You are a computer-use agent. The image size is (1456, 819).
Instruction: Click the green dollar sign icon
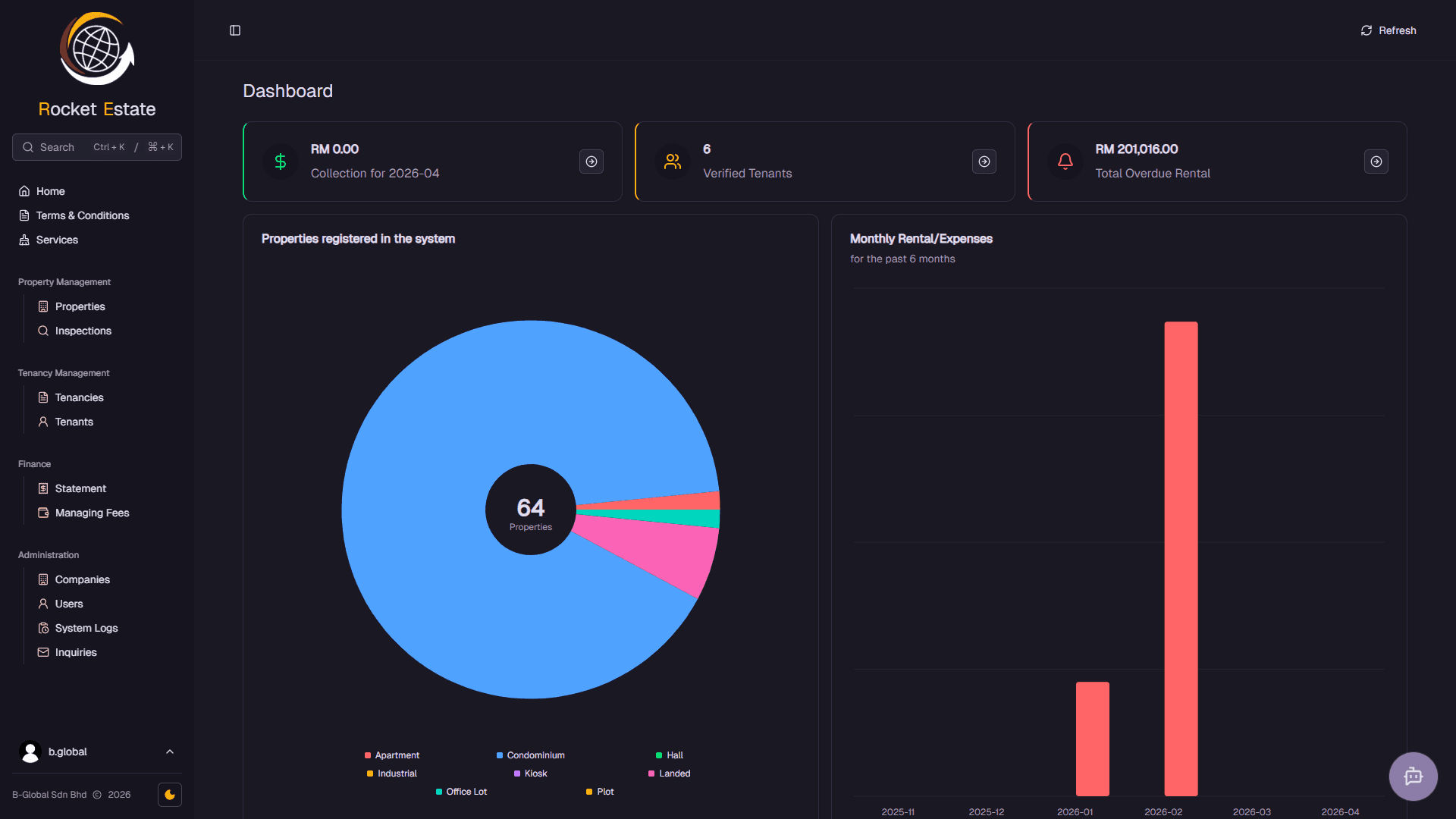[281, 162]
